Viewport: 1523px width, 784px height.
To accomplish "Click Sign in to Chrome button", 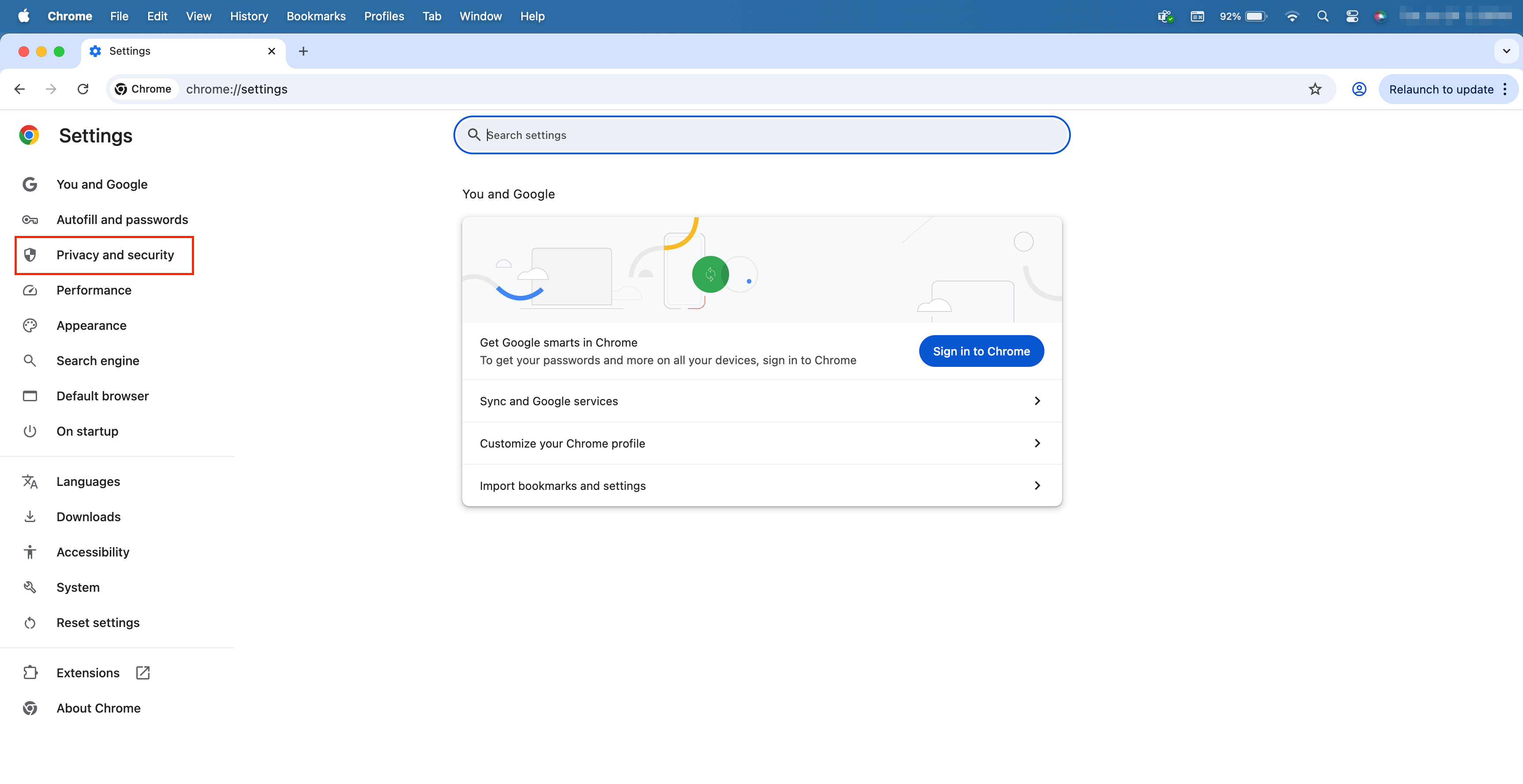I will [x=981, y=351].
